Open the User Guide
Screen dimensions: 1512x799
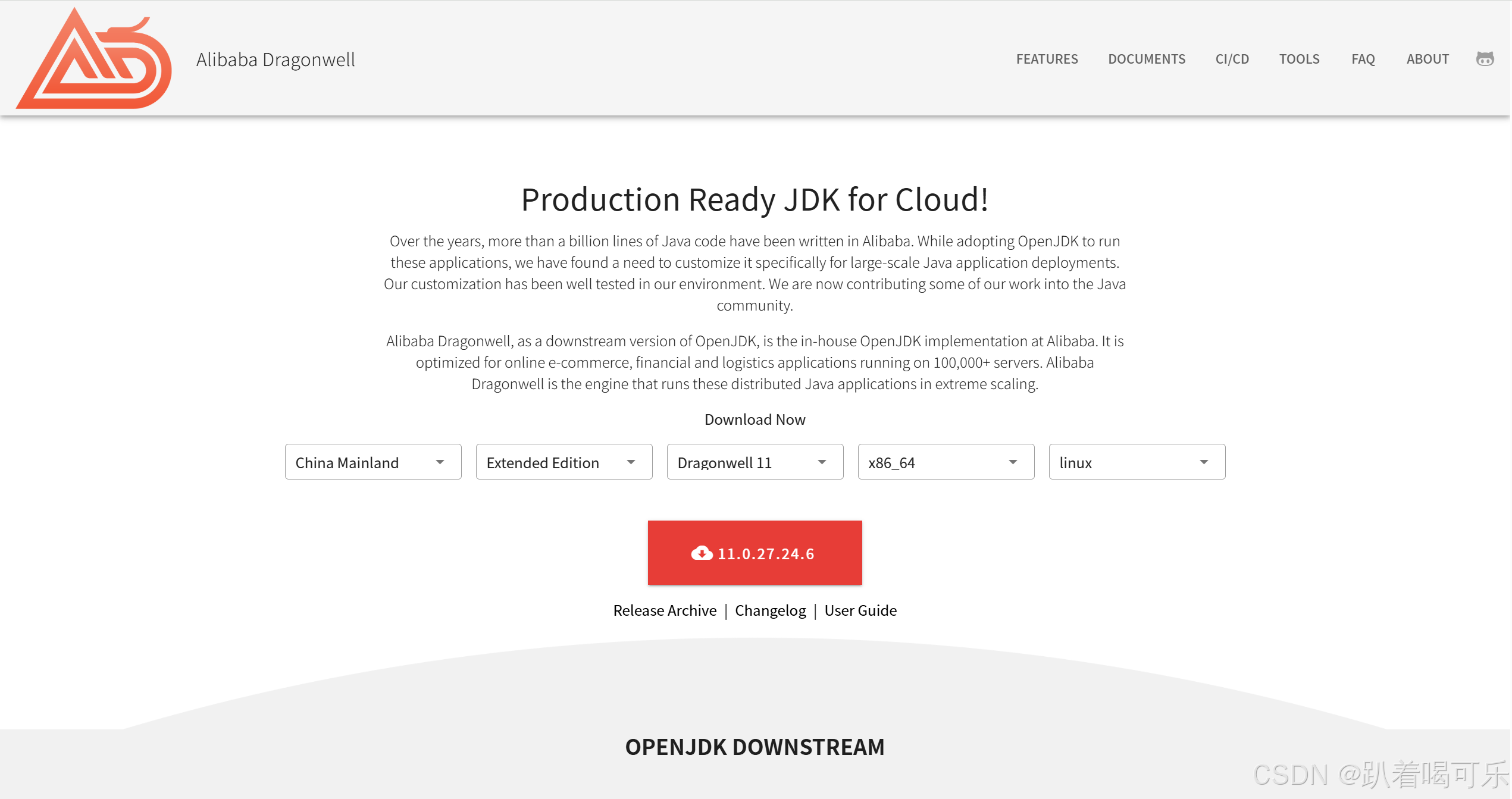(860, 610)
